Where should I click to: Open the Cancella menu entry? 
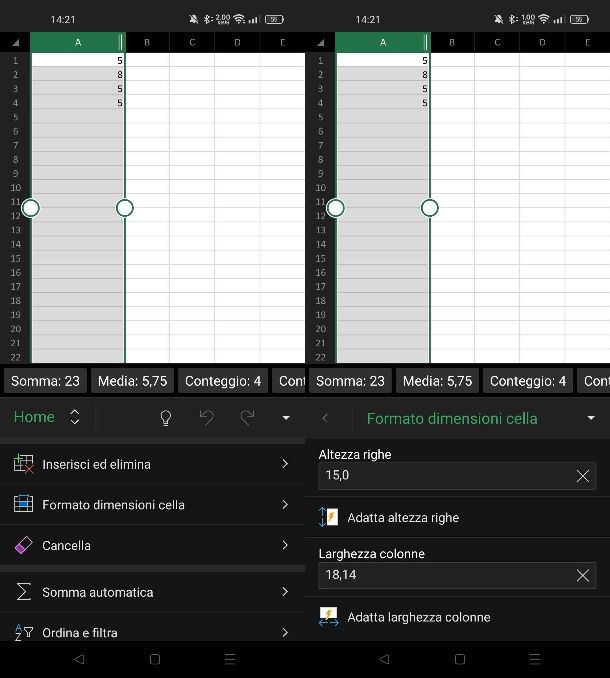152,545
